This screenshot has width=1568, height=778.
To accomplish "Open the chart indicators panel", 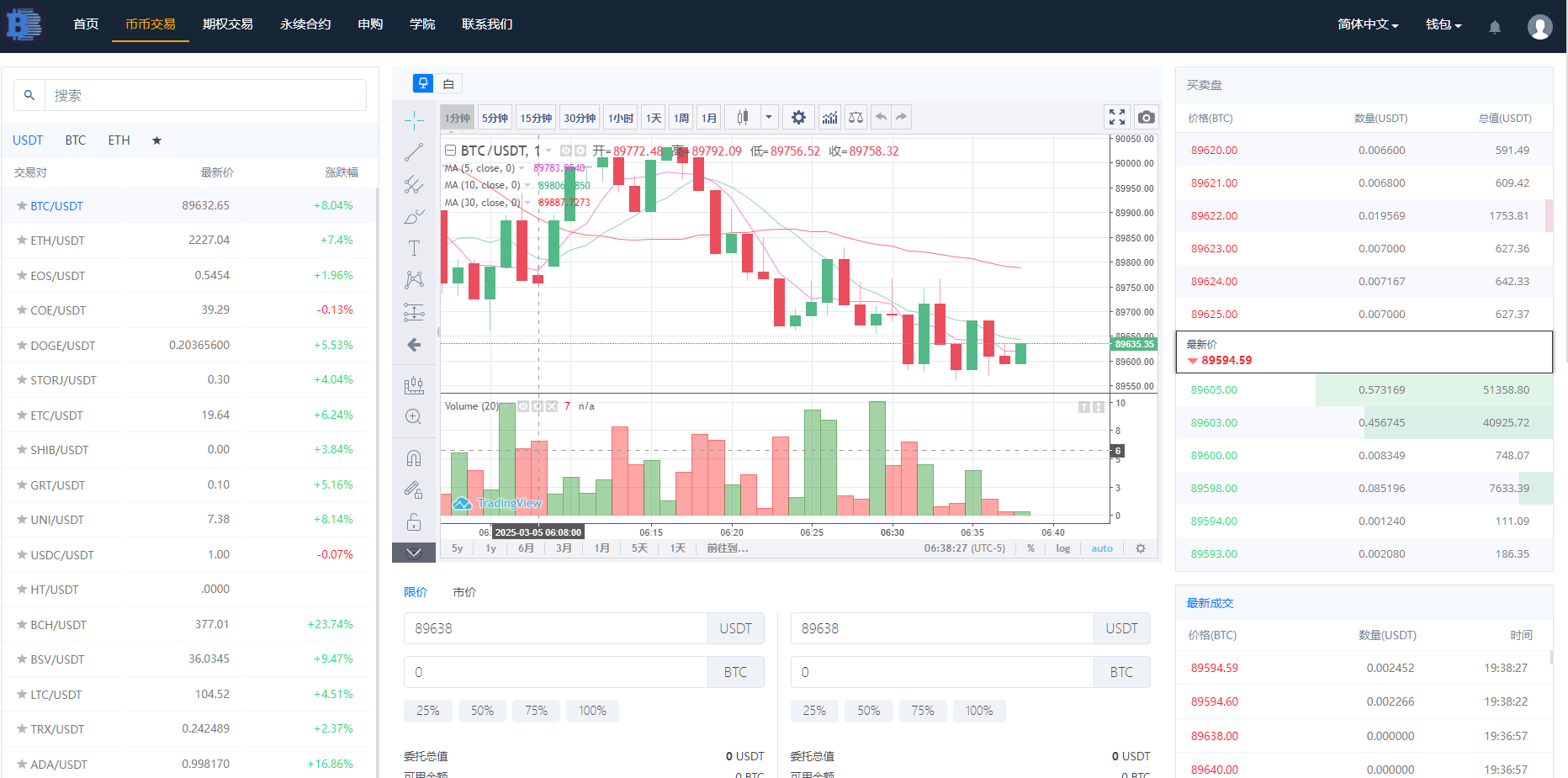I will (829, 118).
